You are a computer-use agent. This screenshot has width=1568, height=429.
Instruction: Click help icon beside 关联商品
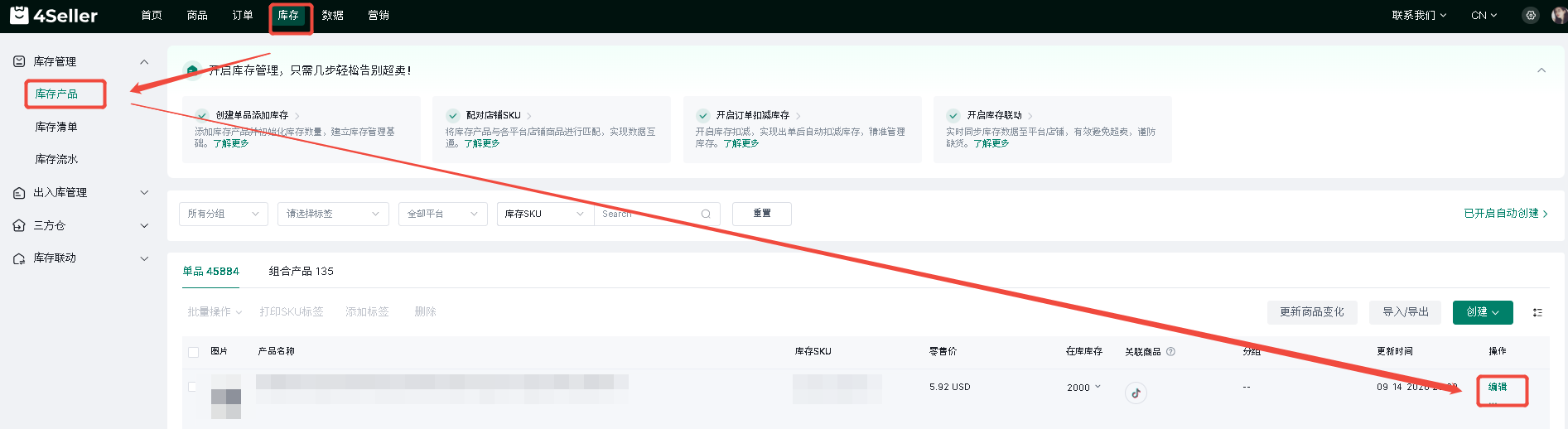[x=1170, y=351]
